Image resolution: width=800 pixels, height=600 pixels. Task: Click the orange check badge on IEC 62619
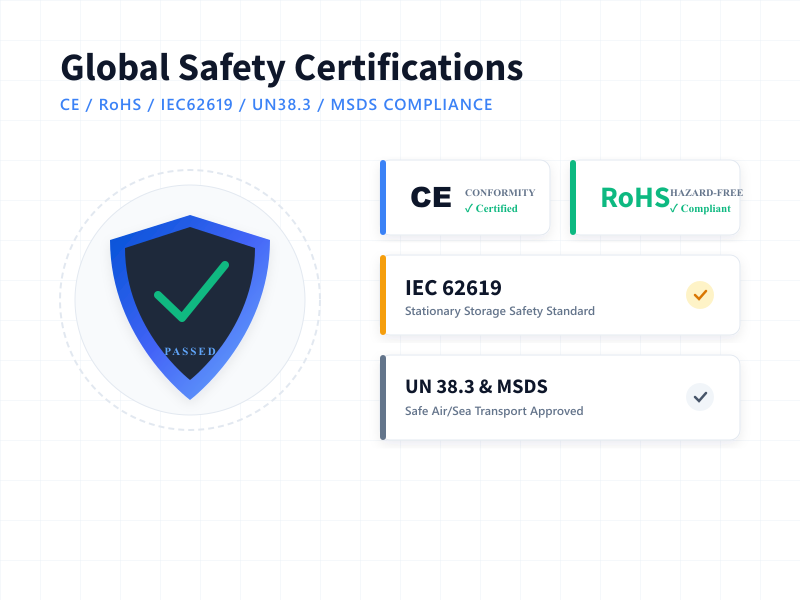pyautogui.click(x=699, y=295)
